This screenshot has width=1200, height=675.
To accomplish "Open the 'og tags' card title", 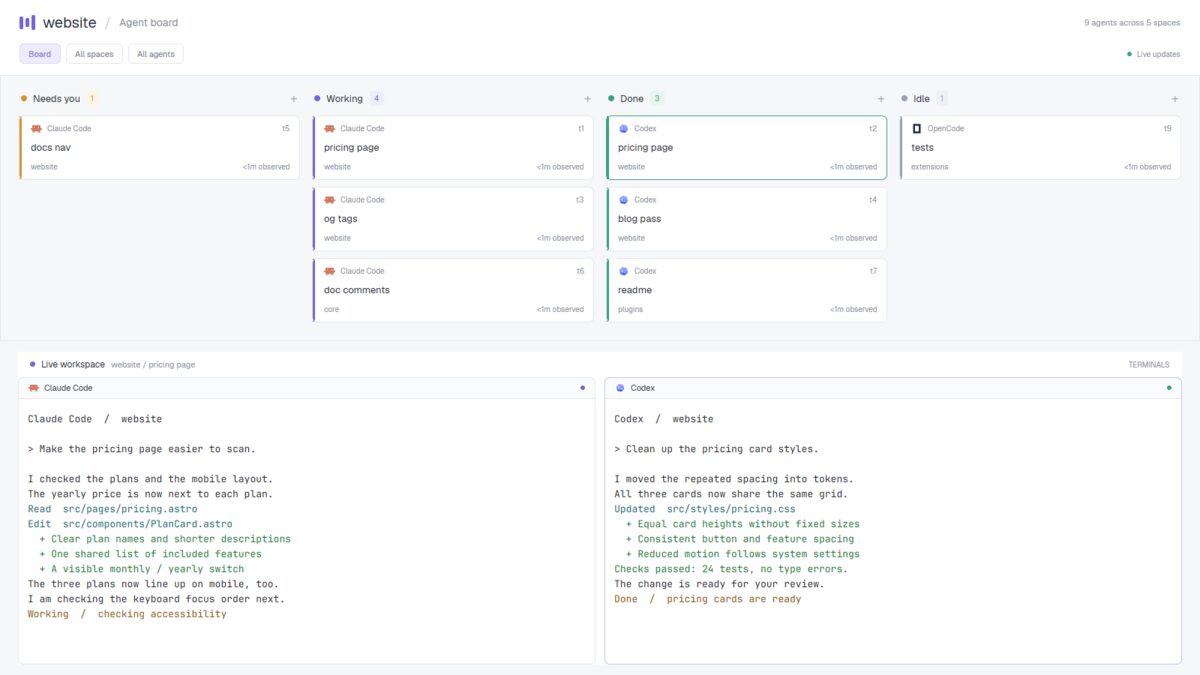I will 341,219.
